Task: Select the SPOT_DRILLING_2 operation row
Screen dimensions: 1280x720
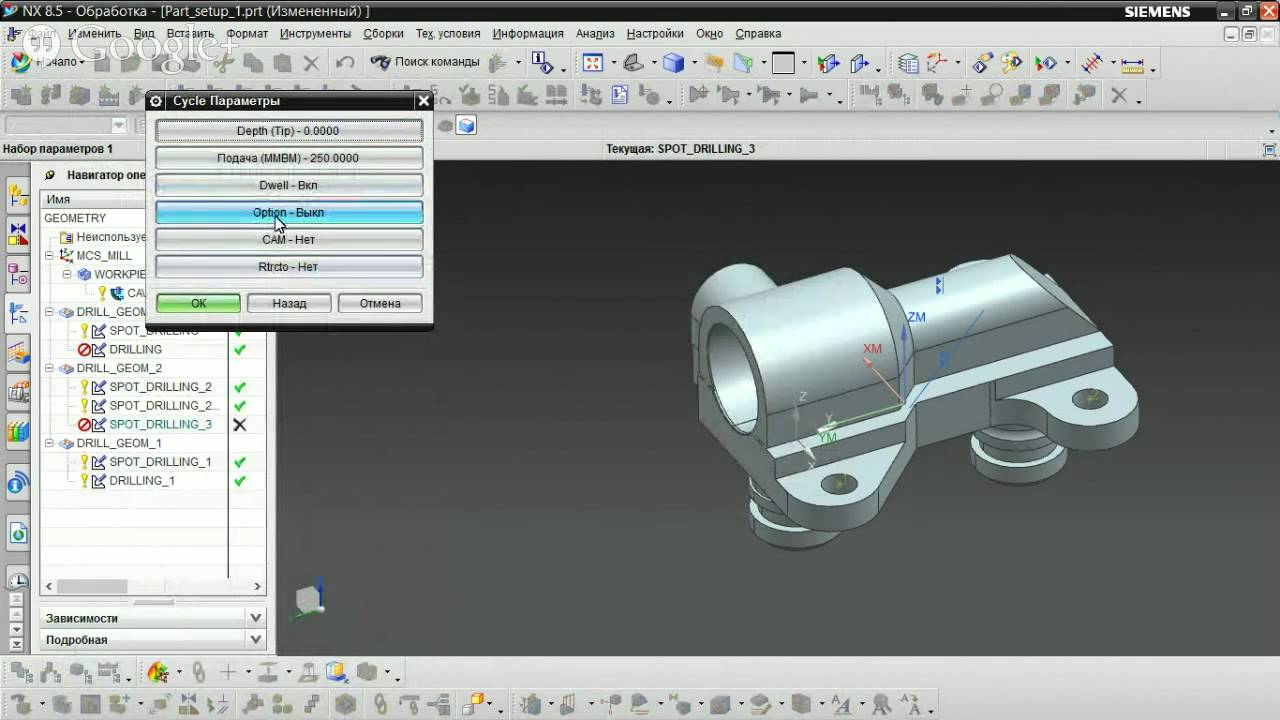Action: [x=160, y=387]
